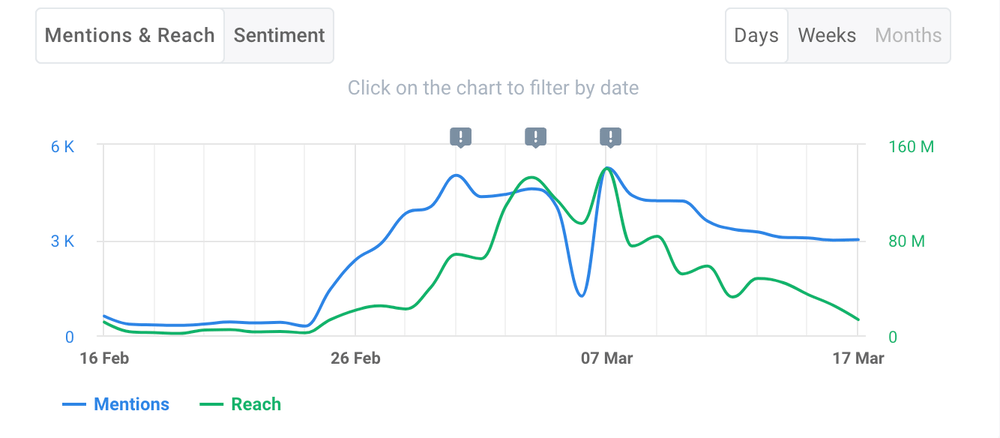The width and height of the screenshot is (1000, 438).
Task: Toggle the Reach series label in legend
Action: pyautogui.click(x=256, y=405)
